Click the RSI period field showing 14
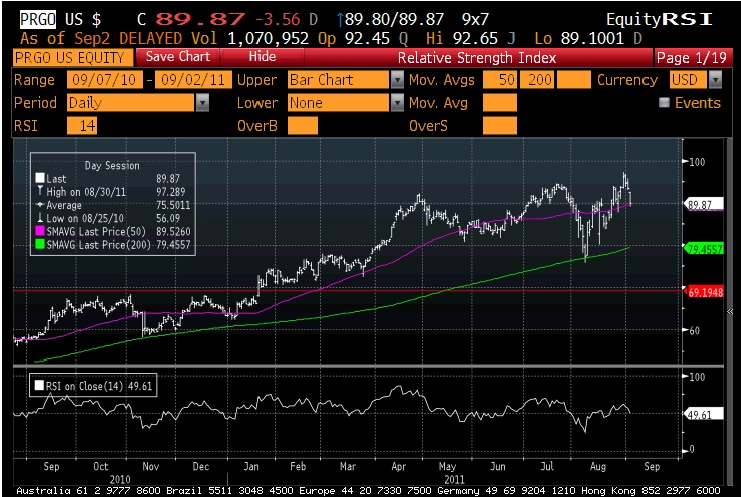The width and height of the screenshot is (741, 497). (82, 126)
